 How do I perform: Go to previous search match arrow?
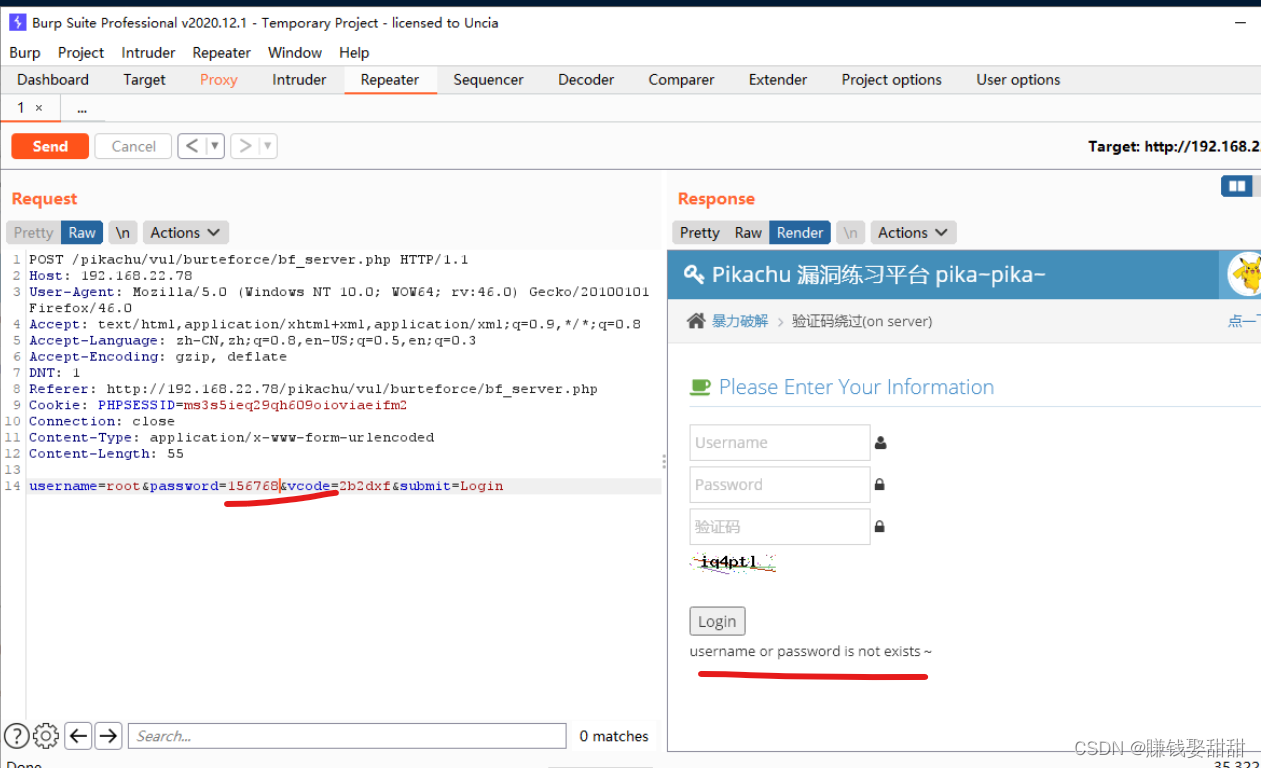[78, 736]
